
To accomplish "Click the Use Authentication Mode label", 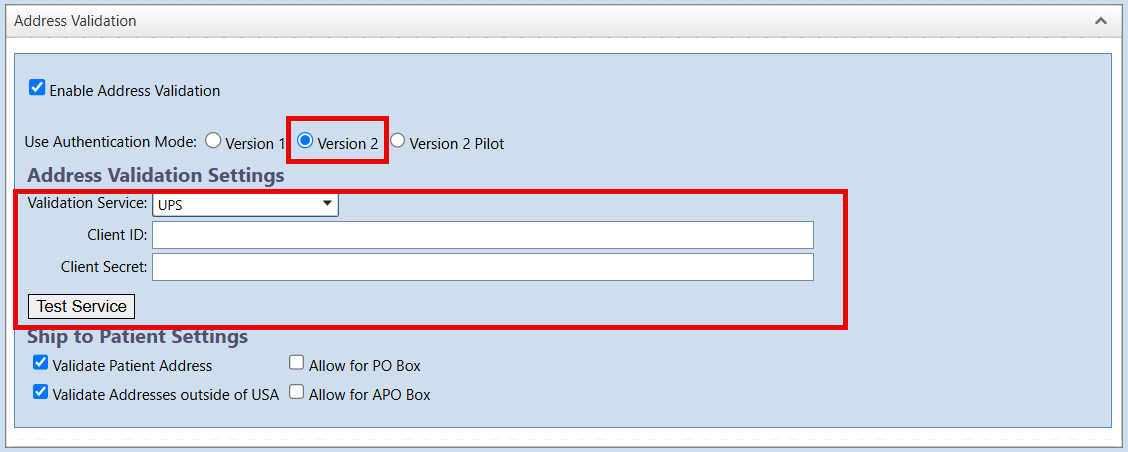I will tap(111, 142).
